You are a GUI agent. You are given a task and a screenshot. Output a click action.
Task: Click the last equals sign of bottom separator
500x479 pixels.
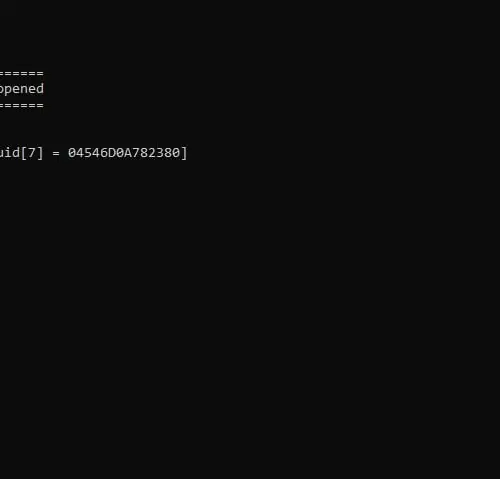[40, 105]
